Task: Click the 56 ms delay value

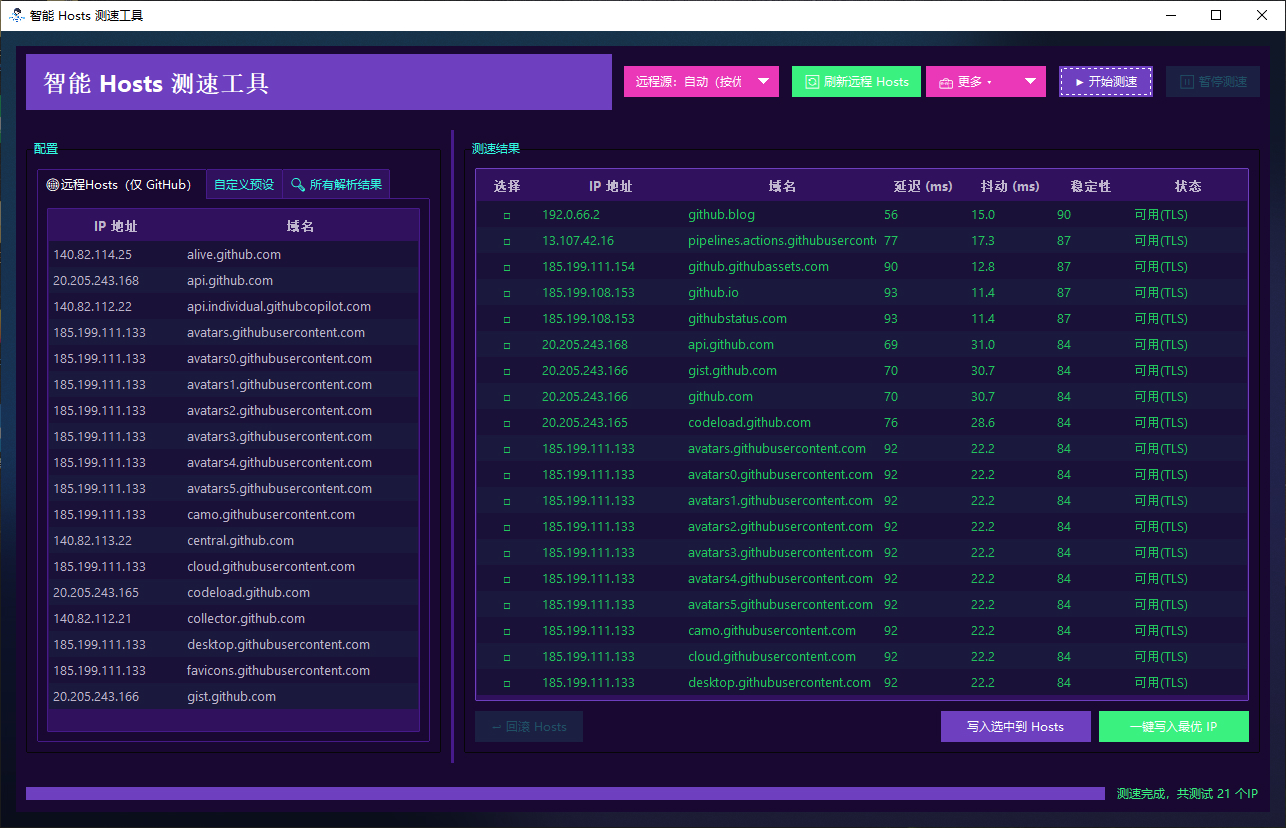Action: click(x=891, y=215)
